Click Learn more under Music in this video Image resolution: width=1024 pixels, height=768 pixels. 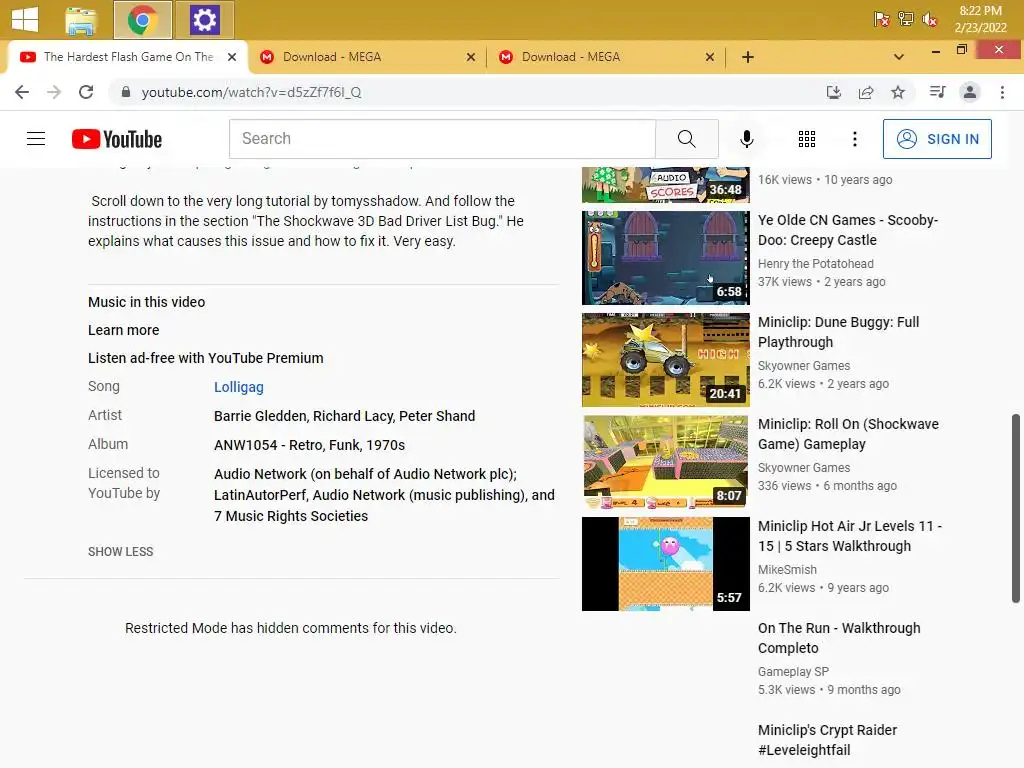point(123,330)
